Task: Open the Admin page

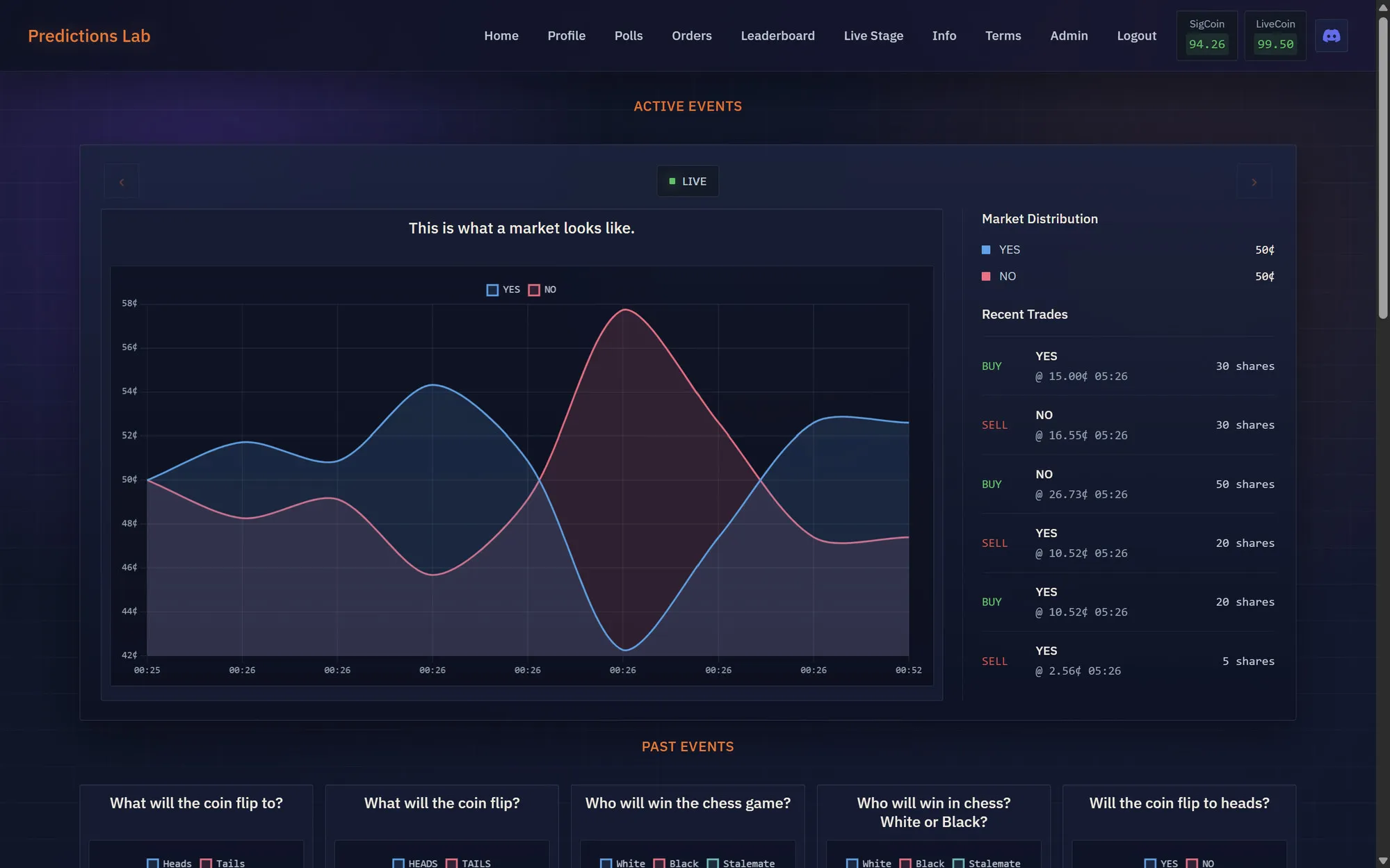Action: [x=1069, y=35]
